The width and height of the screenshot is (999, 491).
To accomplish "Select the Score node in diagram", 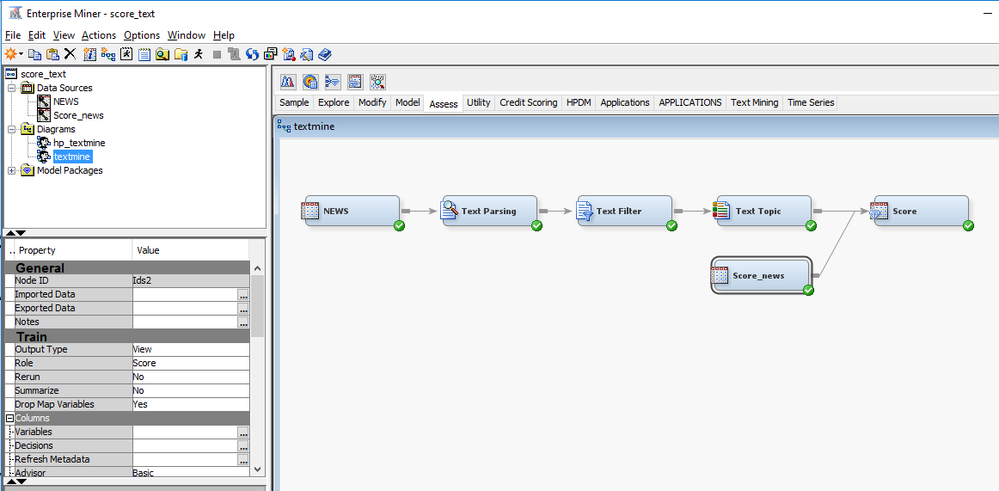I will pyautogui.click(x=921, y=211).
